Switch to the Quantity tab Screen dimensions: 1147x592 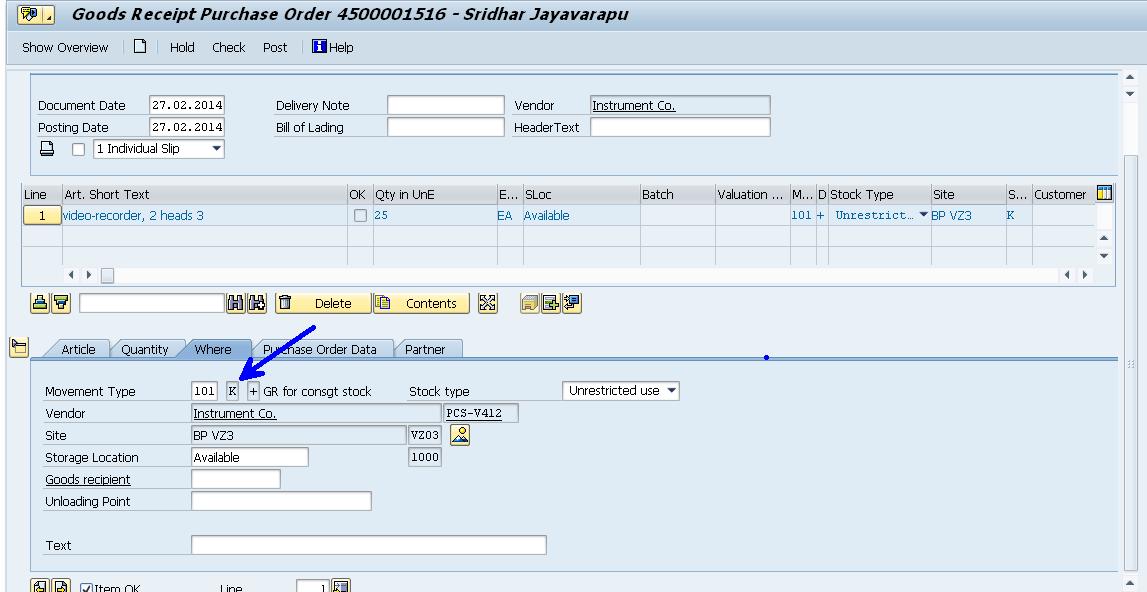click(x=145, y=349)
